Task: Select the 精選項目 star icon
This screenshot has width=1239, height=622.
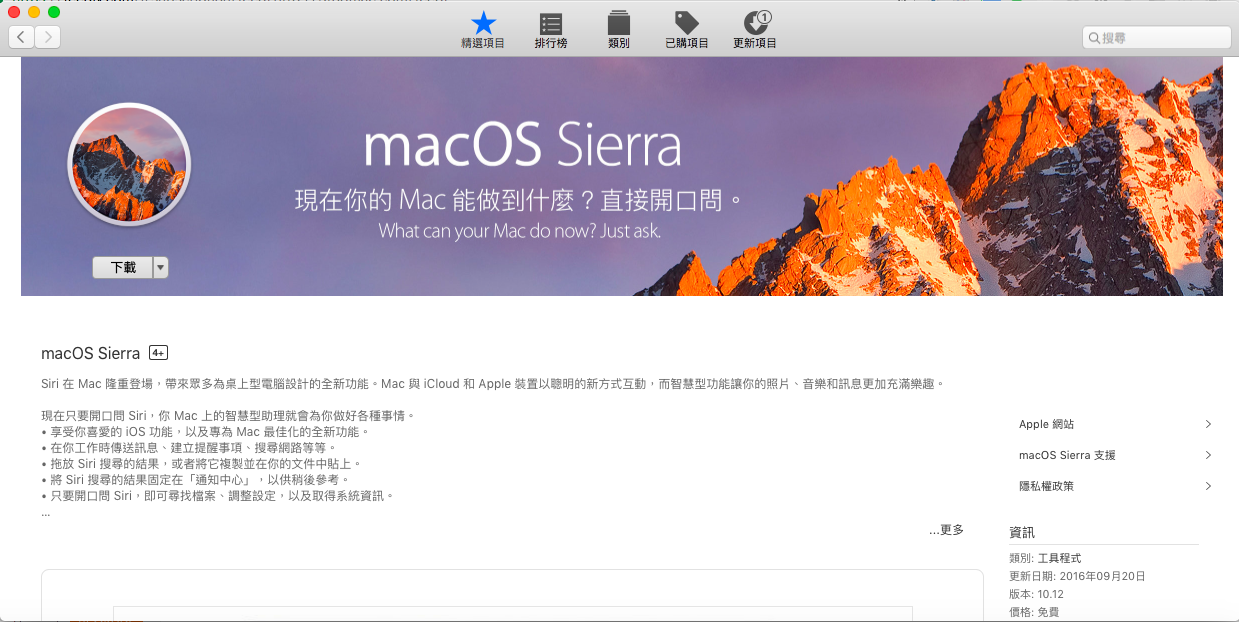Action: (x=482, y=22)
